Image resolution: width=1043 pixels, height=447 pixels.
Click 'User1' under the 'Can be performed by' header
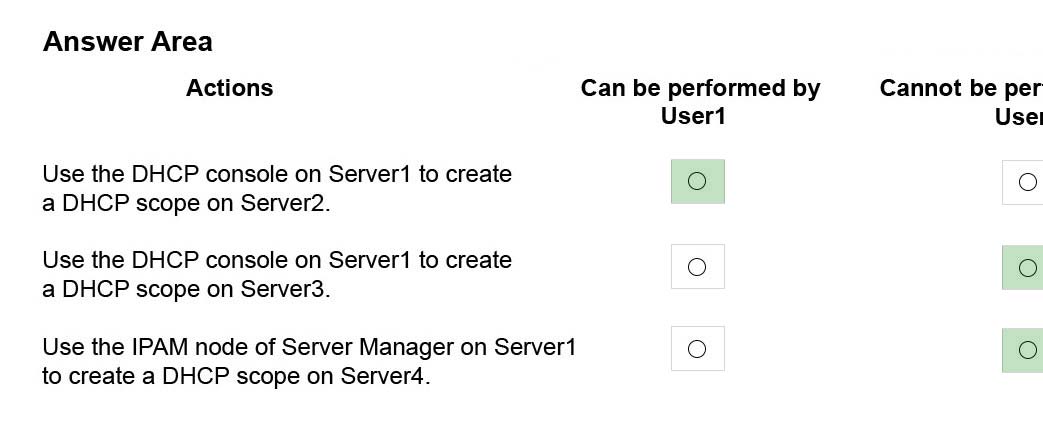(x=693, y=116)
